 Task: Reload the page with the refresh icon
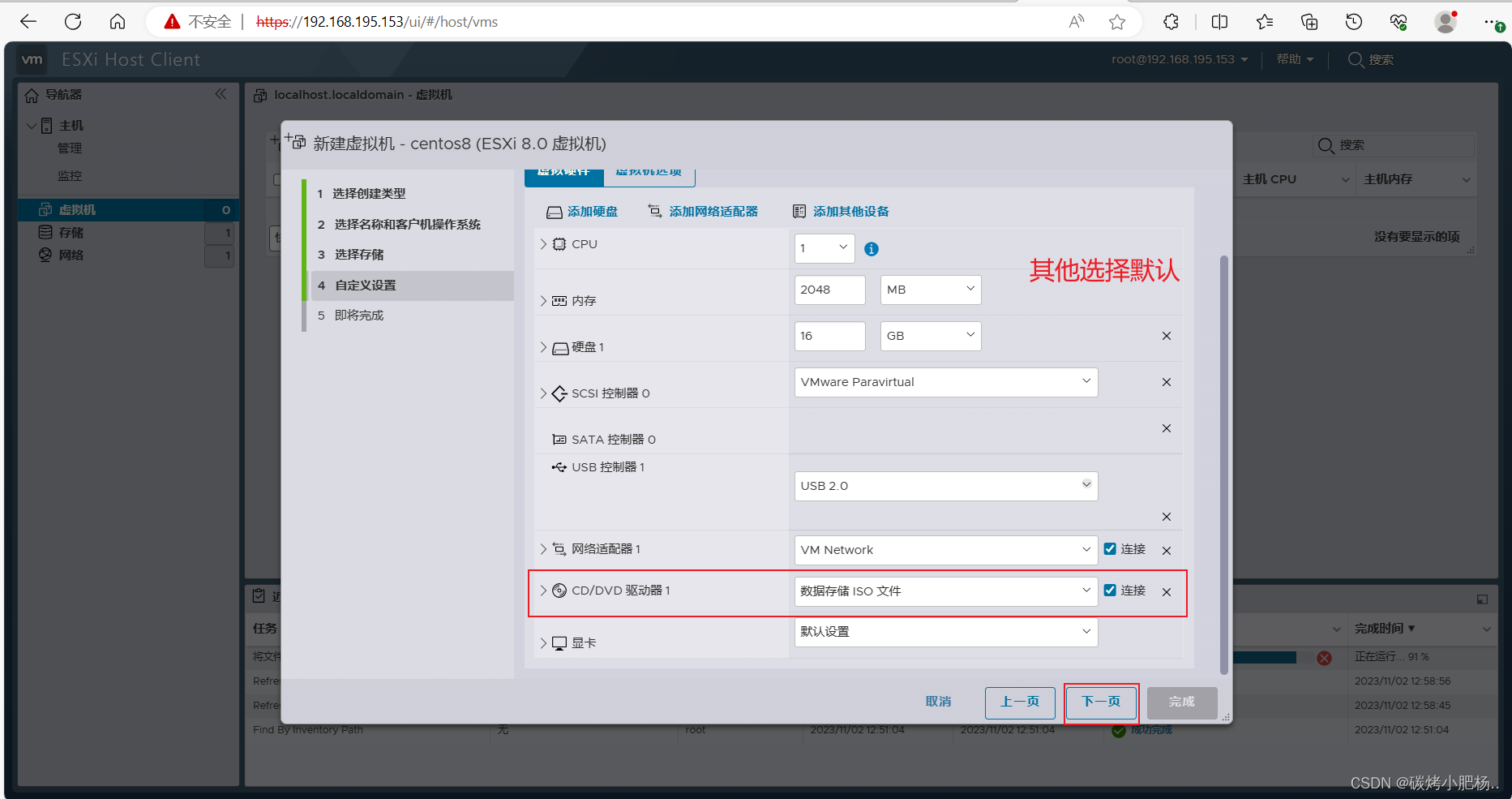coord(73,22)
